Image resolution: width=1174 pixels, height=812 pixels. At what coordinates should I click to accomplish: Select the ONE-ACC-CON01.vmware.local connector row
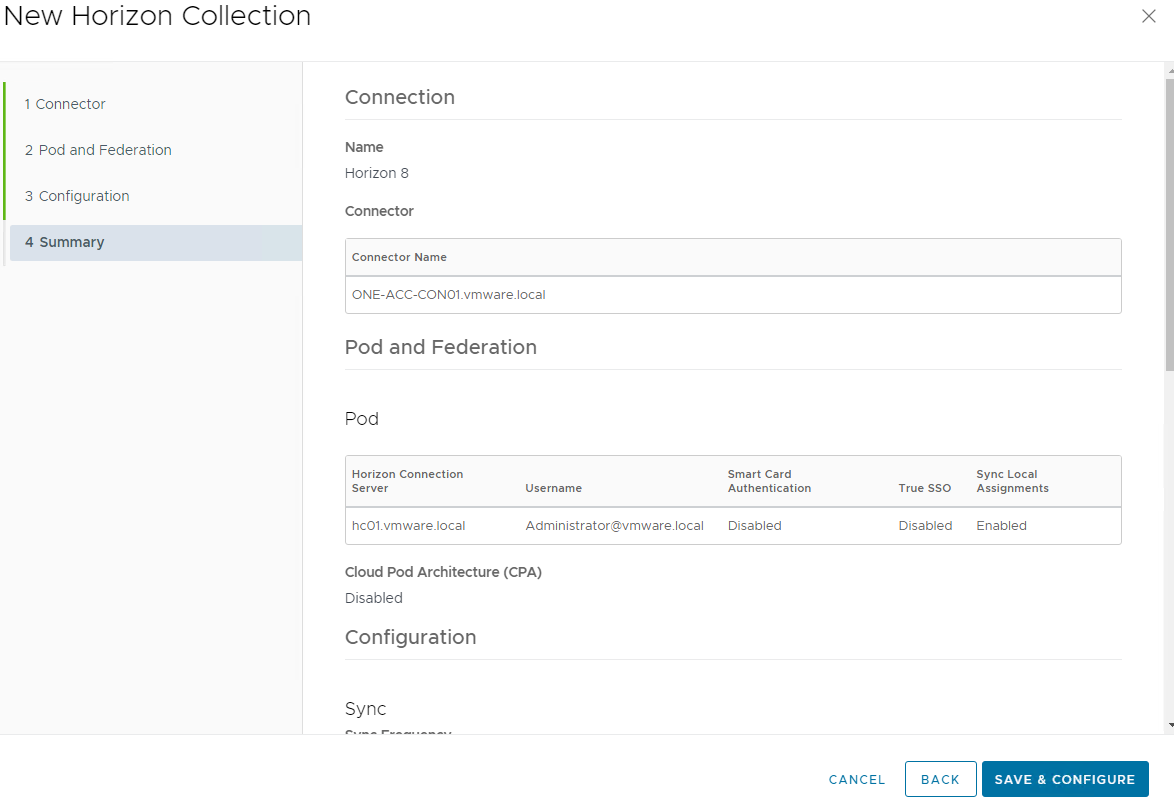click(x=448, y=294)
